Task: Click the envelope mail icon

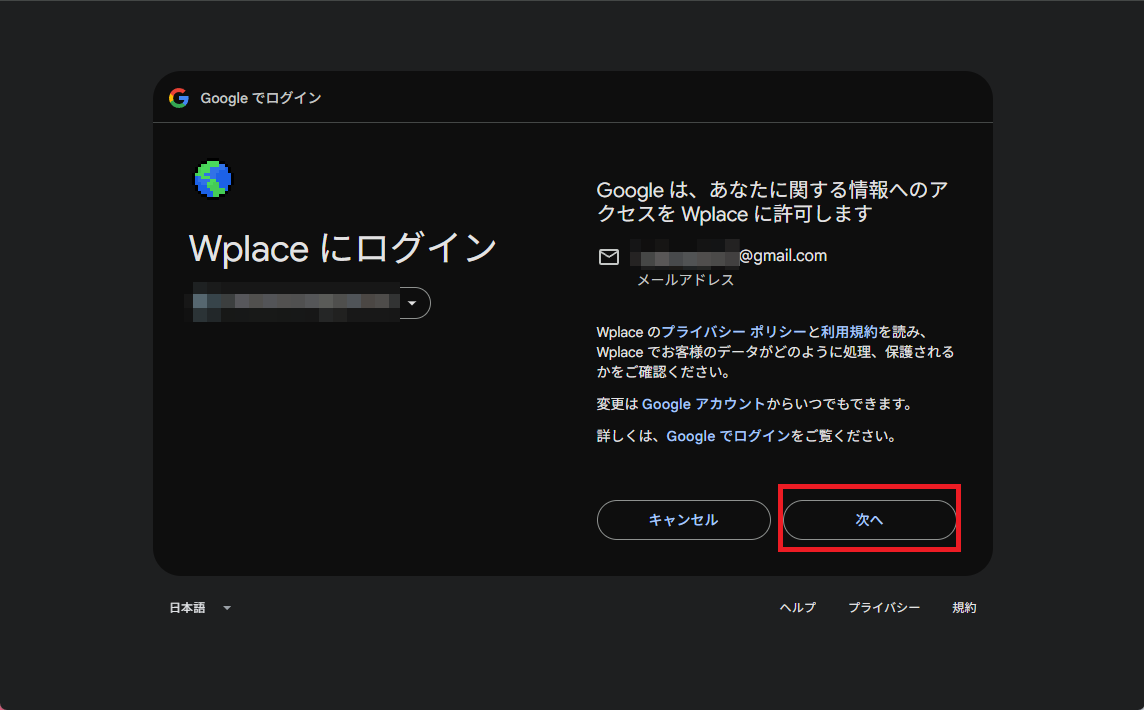Action: point(608,257)
